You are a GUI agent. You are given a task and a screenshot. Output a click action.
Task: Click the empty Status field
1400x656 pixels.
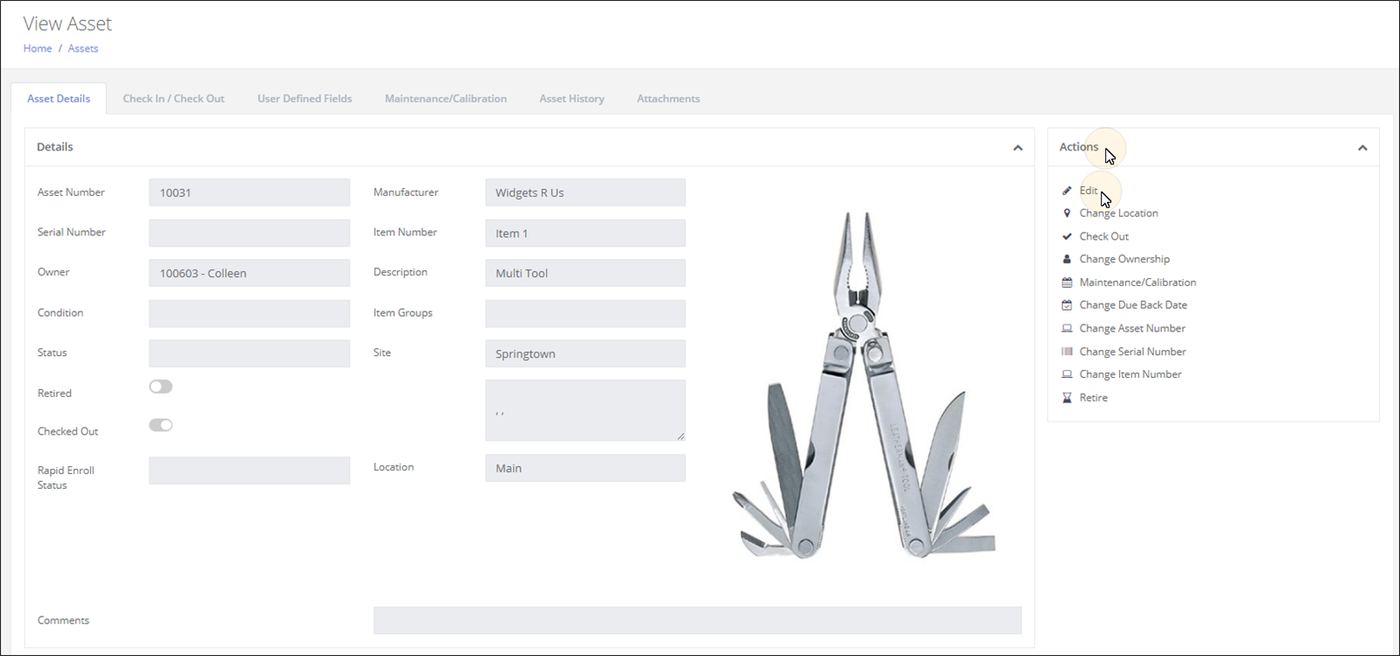coord(250,353)
